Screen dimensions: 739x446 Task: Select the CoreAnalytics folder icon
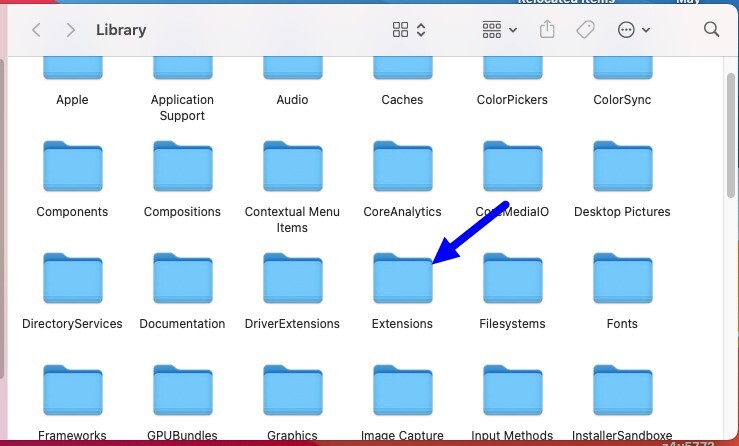(x=402, y=166)
